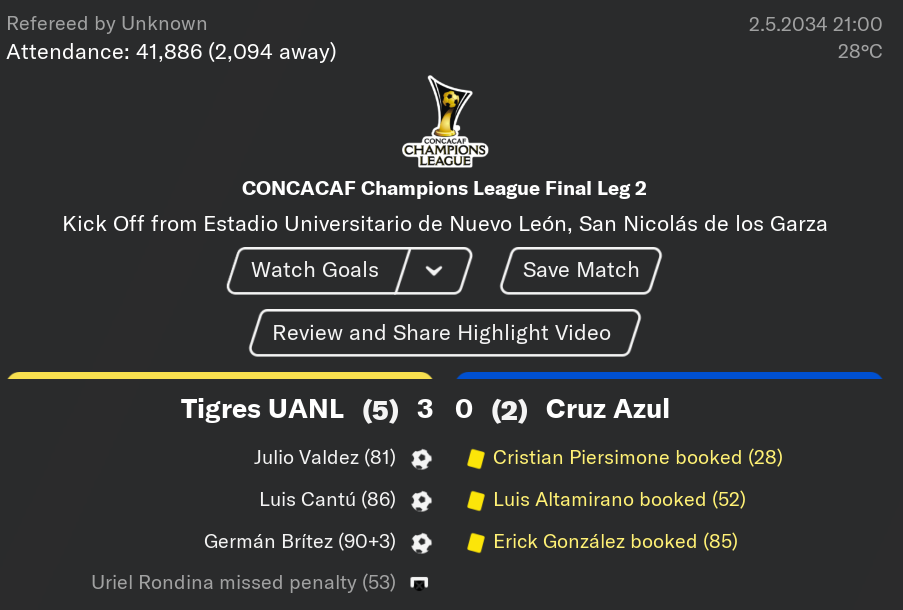
Task: Expand the Watch Goals dropdown arrow
Action: click(x=434, y=271)
